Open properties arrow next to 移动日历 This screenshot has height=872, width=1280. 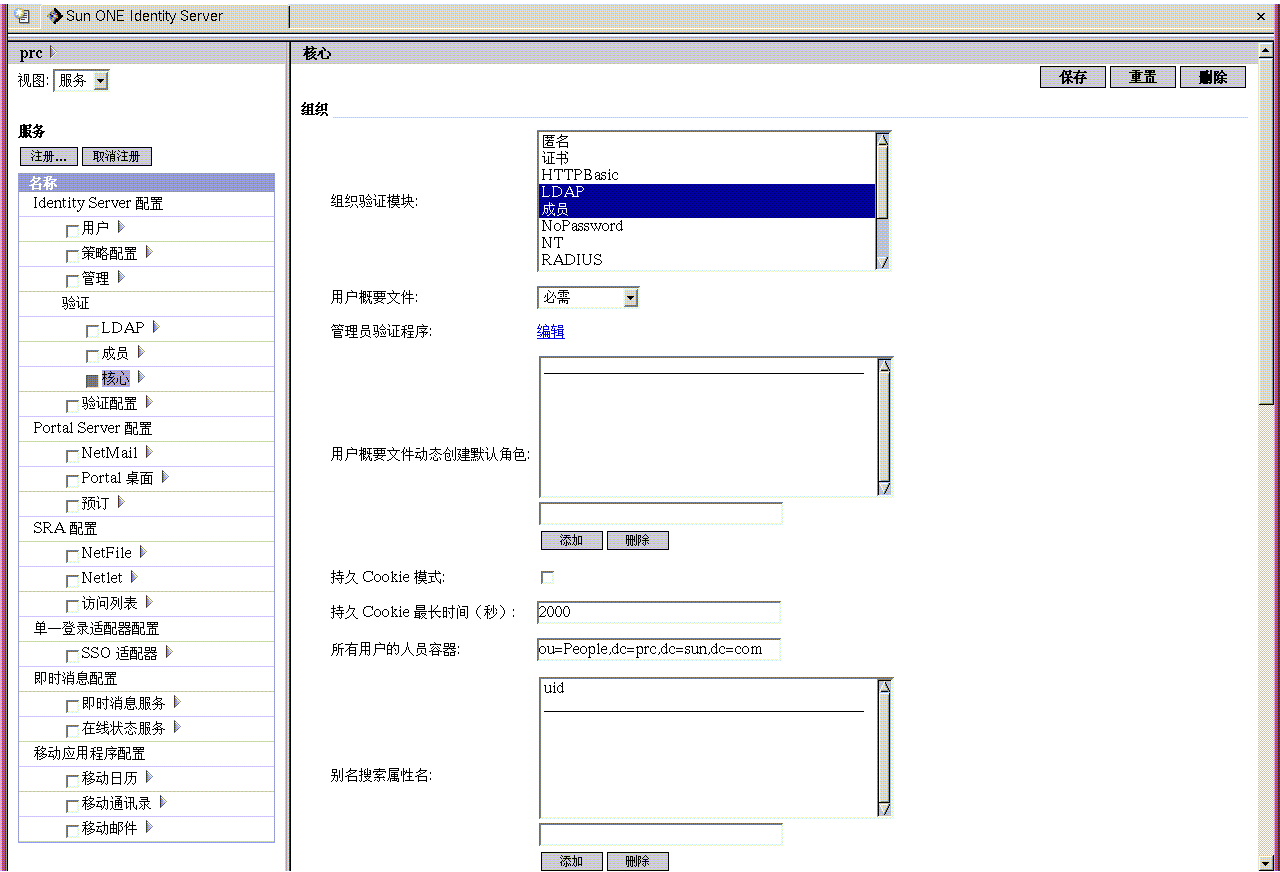[x=149, y=777]
